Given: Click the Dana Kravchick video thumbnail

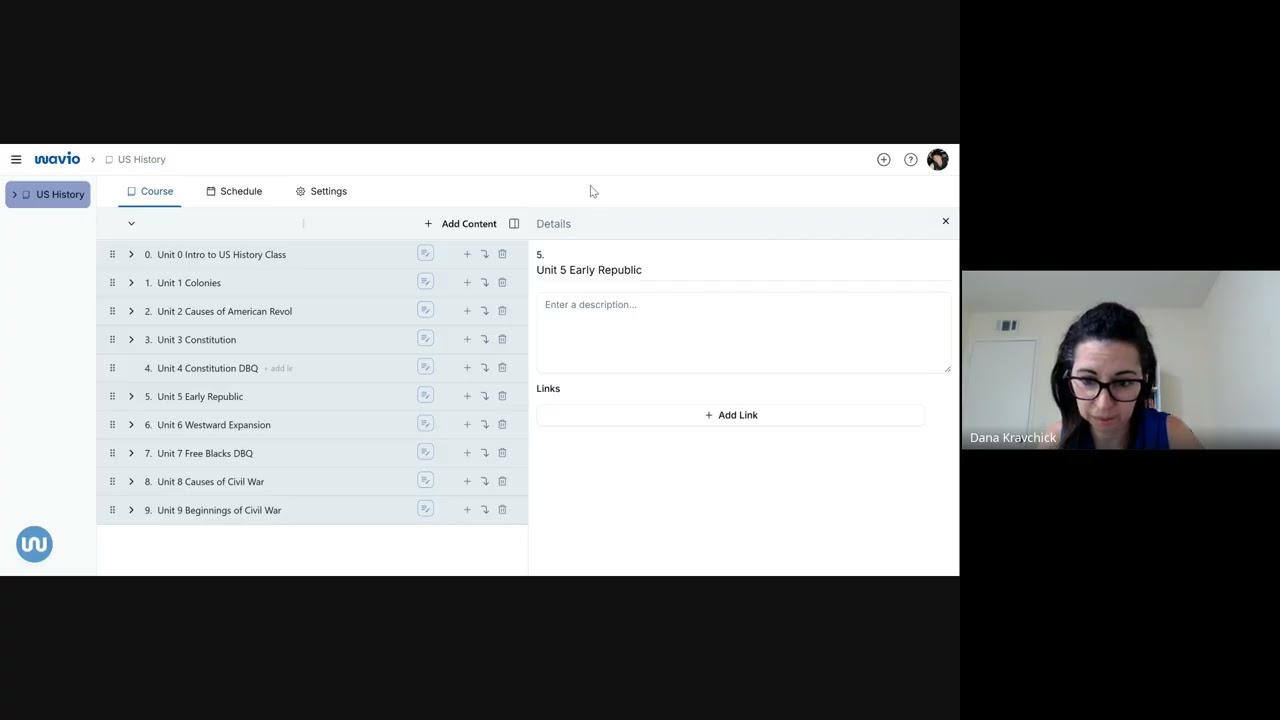Looking at the screenshot, I should 1121,360.
